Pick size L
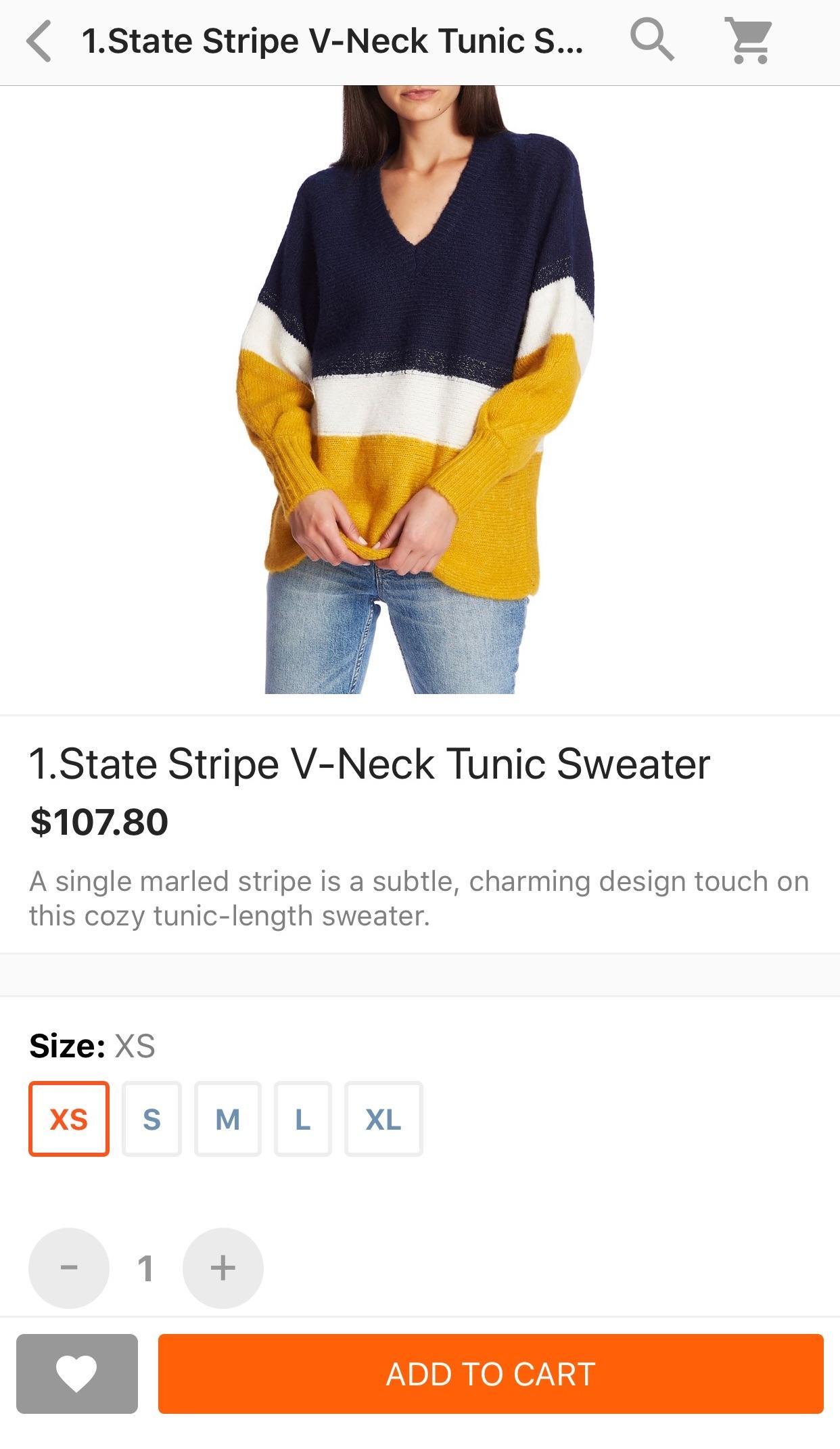840x1449 pixels. pos(303,1119)
